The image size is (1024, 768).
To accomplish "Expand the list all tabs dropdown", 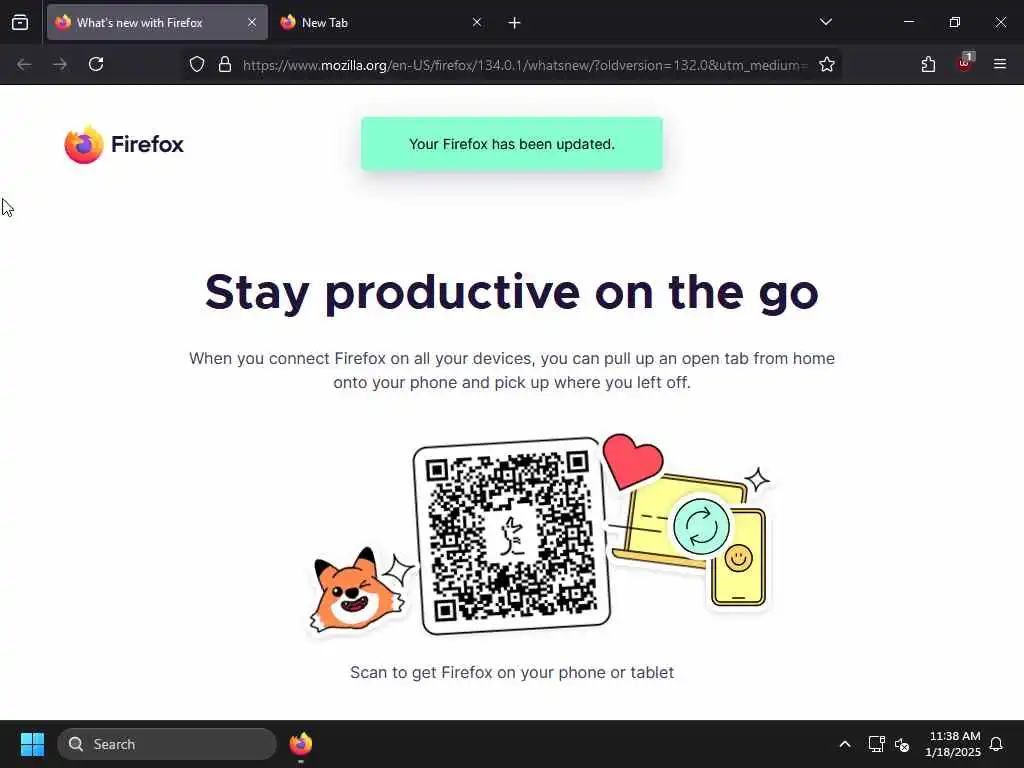I will click(x=825, y=22).
